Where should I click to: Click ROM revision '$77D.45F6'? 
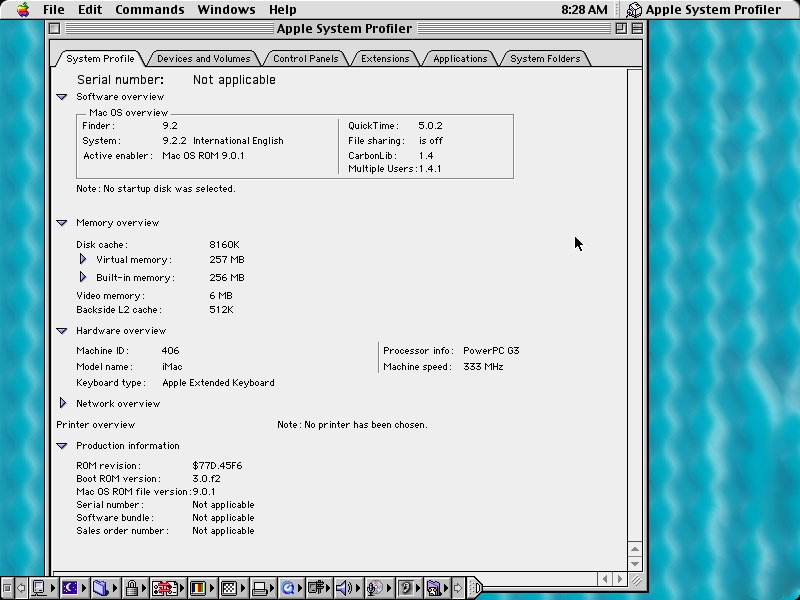point(217,465)
